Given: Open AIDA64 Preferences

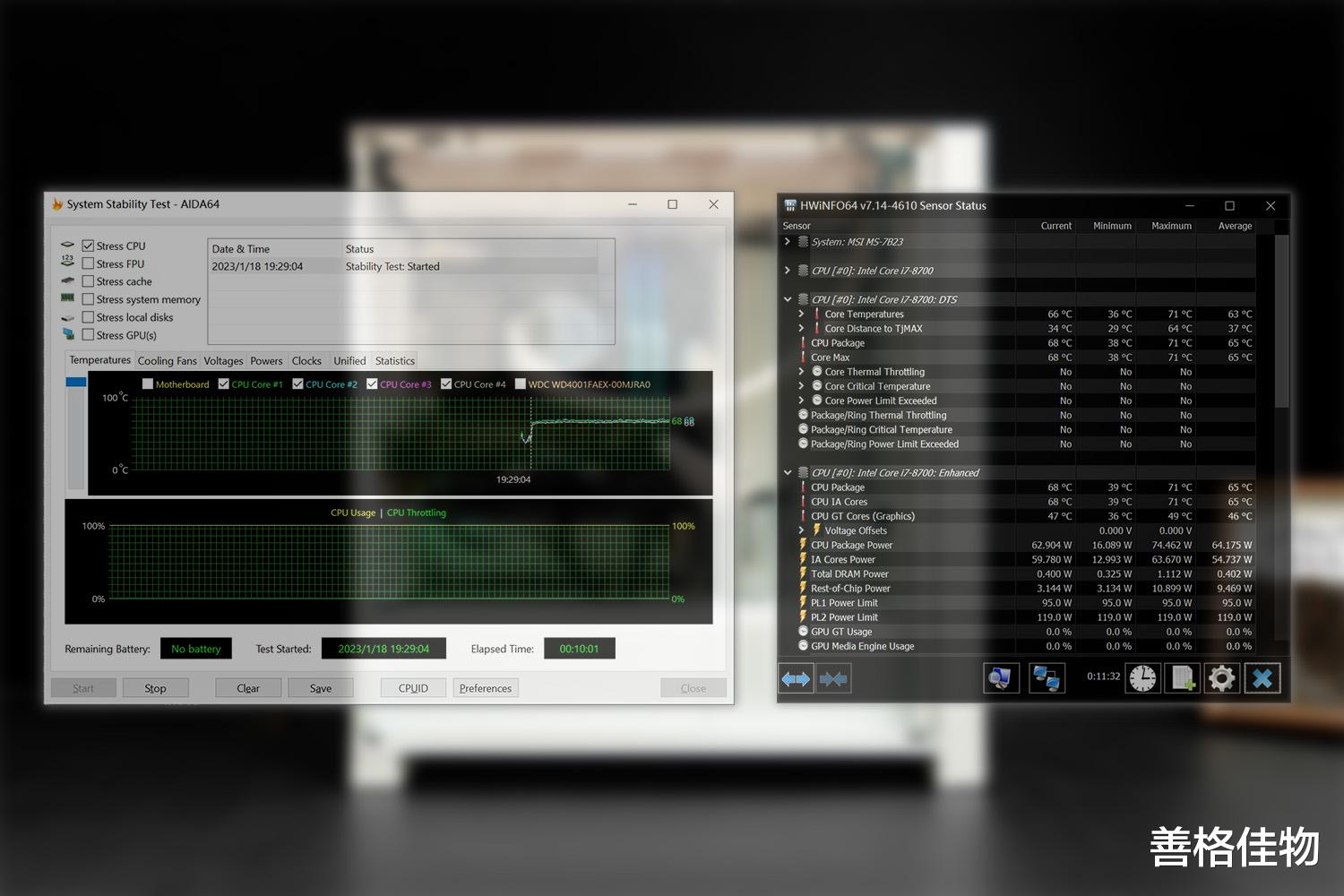Looking at the screenshot, I should coord(486,688).
